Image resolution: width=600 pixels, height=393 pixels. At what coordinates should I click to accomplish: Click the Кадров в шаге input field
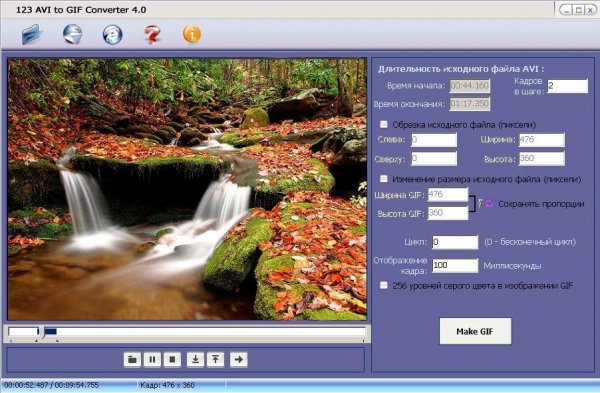pyautogui.click(x=567, y=86)
